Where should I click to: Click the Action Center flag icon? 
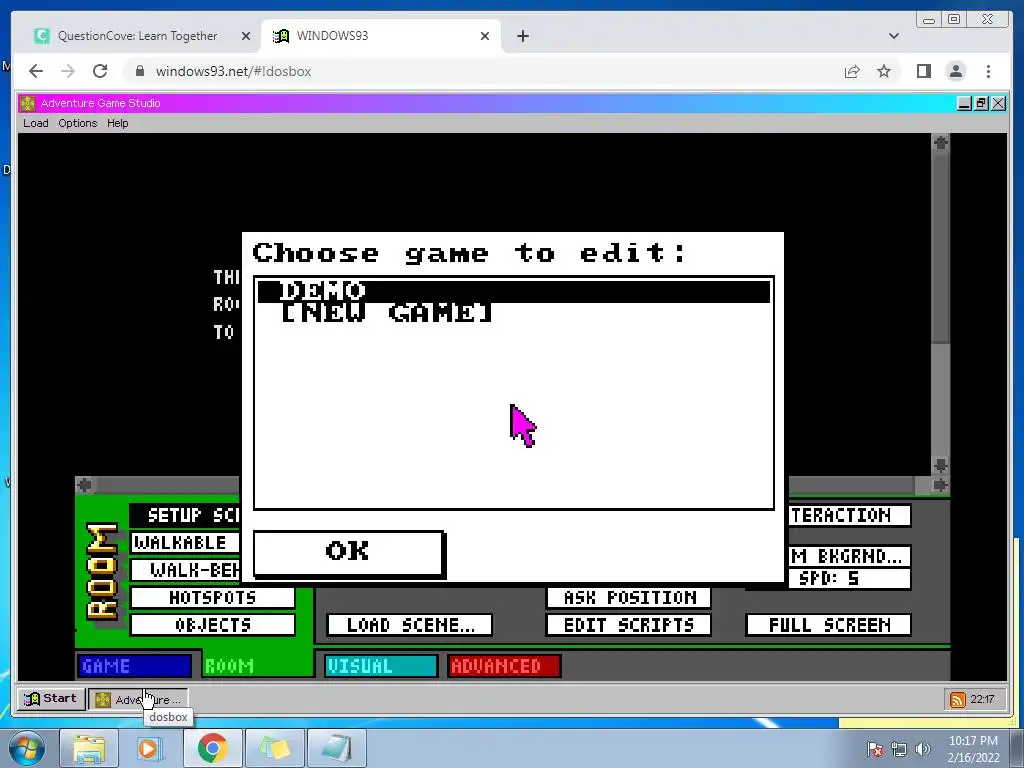coord(875,749)
